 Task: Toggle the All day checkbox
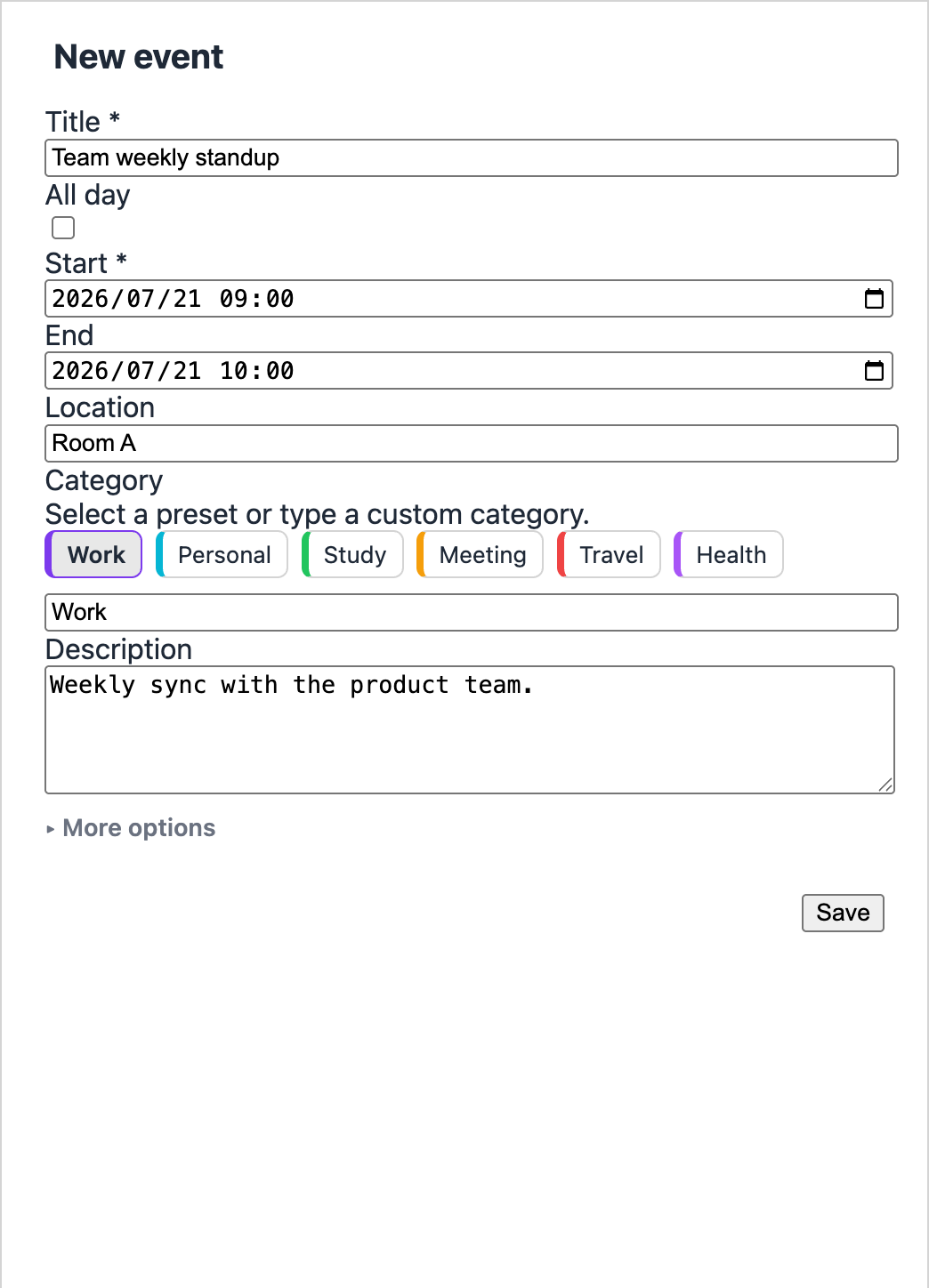click(63, 228)
